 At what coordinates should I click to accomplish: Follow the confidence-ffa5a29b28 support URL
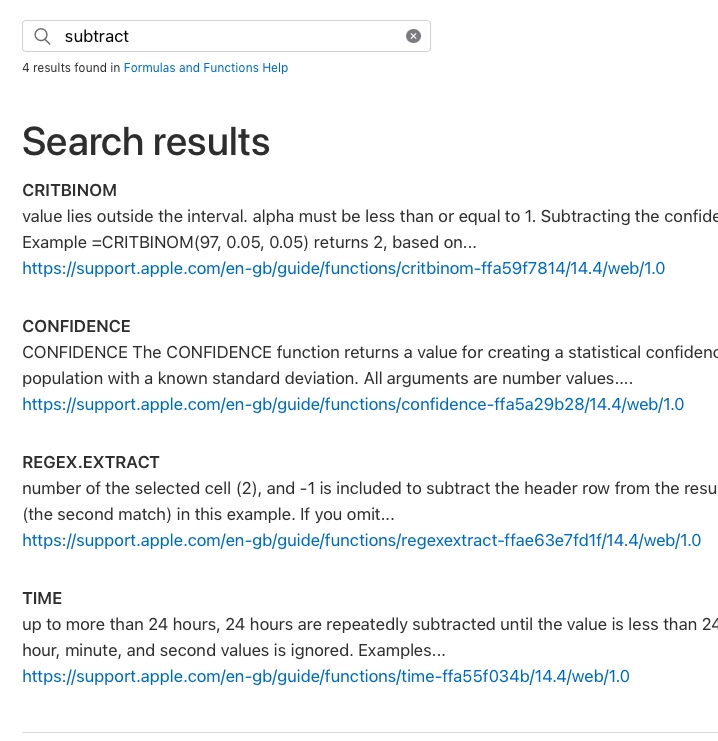click(353, 404)
